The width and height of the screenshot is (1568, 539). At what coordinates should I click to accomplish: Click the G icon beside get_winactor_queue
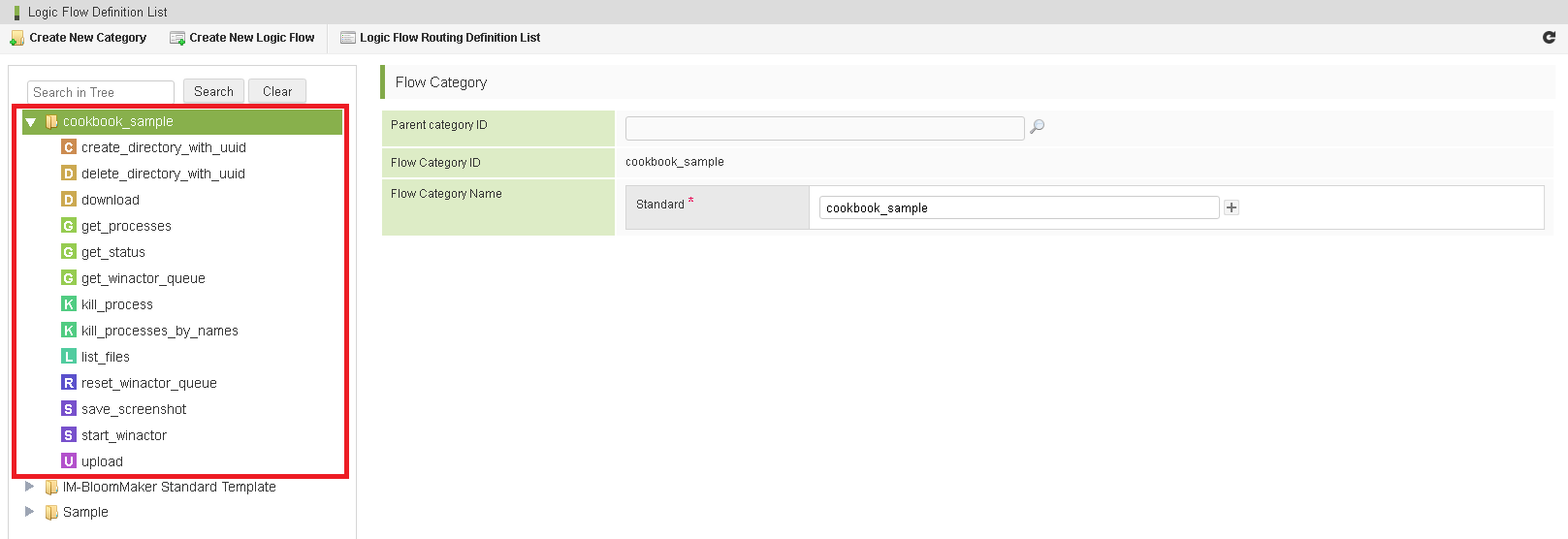click(69, 278)
